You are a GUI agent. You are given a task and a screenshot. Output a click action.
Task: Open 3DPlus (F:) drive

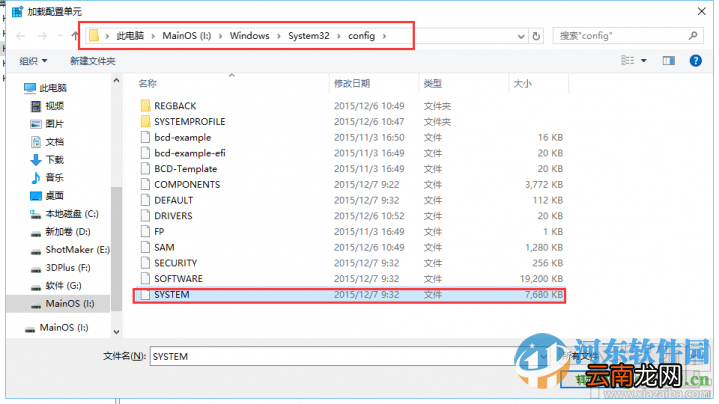tap(61, 267)
